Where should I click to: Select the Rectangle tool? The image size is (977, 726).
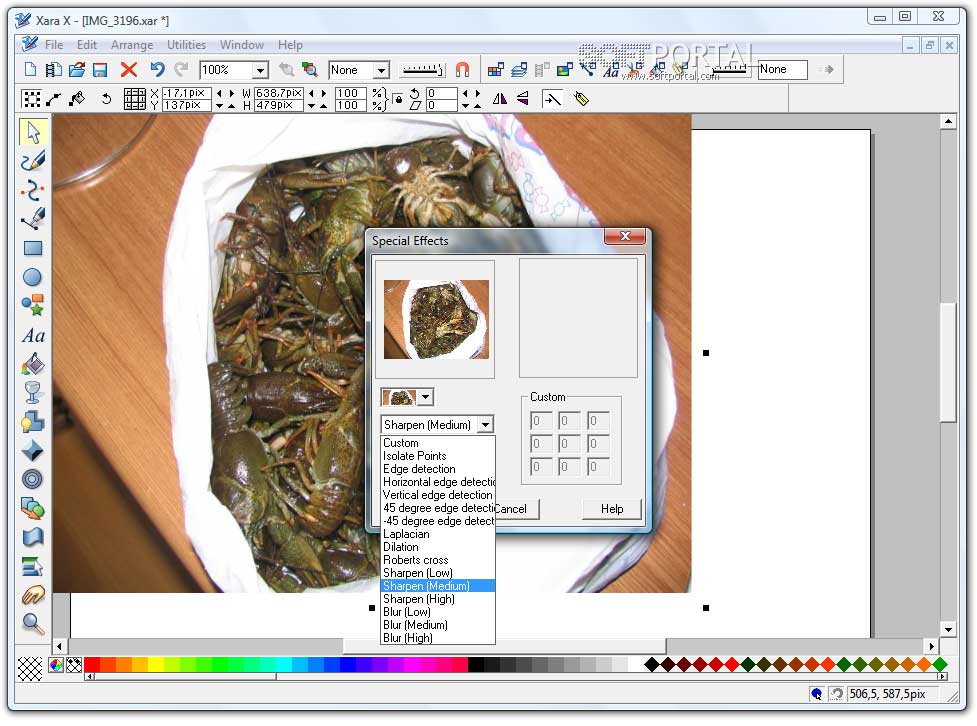(x=32, y=248)
